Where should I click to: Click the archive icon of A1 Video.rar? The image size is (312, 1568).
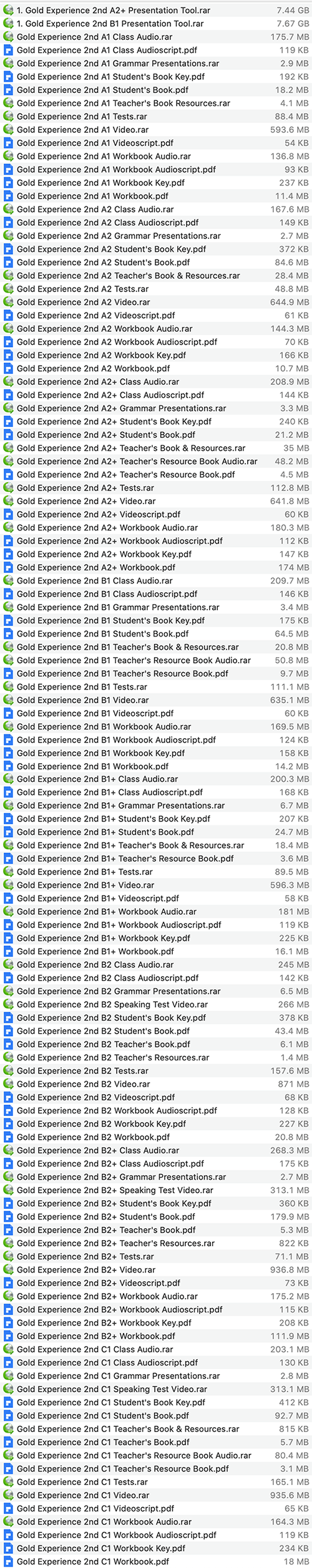point(8,130)
